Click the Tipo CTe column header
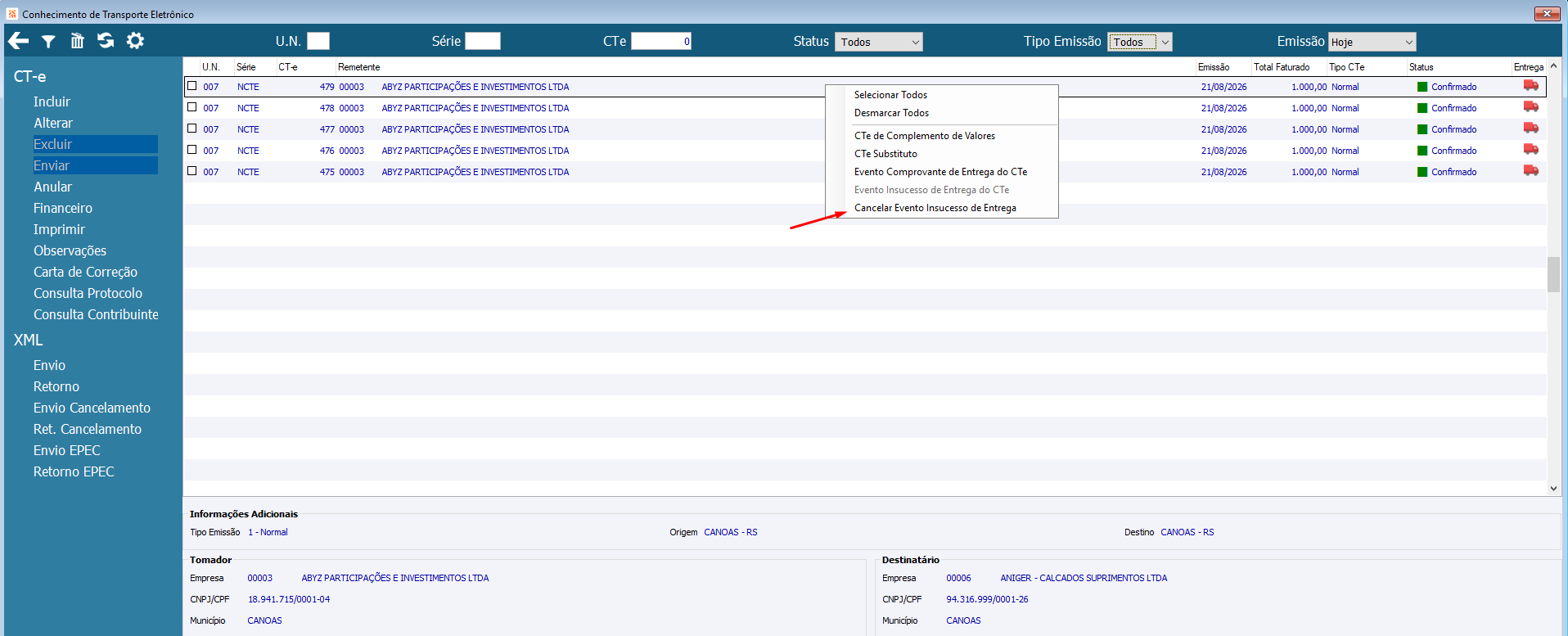This screenshot has height=636, width=1568. [1346, 67]
